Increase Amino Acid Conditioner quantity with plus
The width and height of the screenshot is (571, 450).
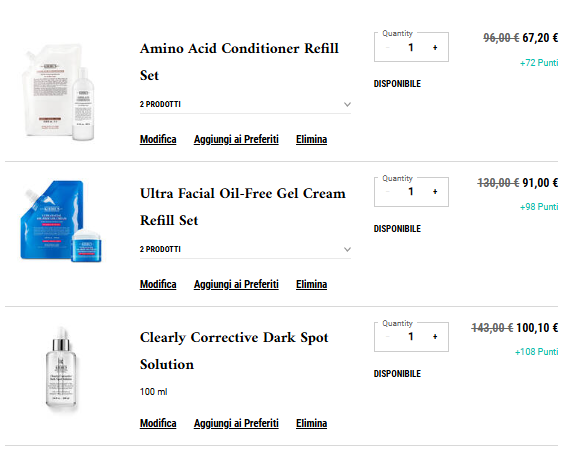click(435, 48)
